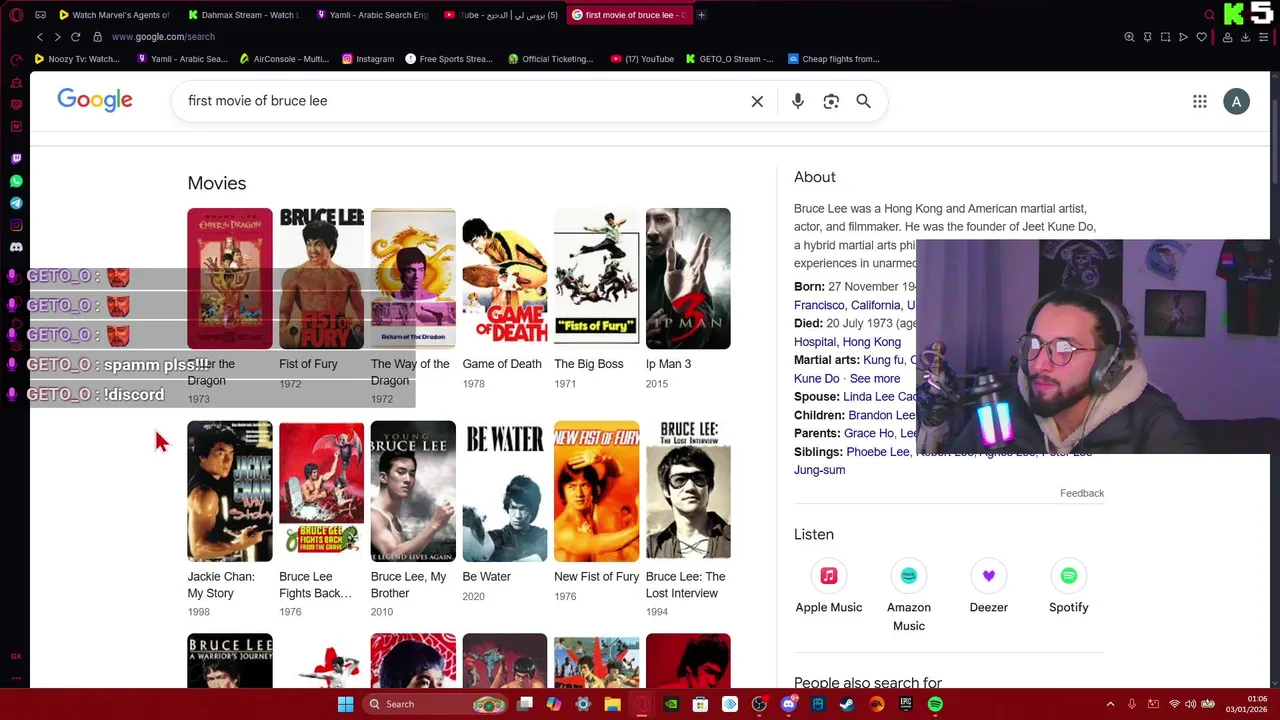Go back to previous page
This screenshot has height=720, width=1280.
[x=40, y=37]
